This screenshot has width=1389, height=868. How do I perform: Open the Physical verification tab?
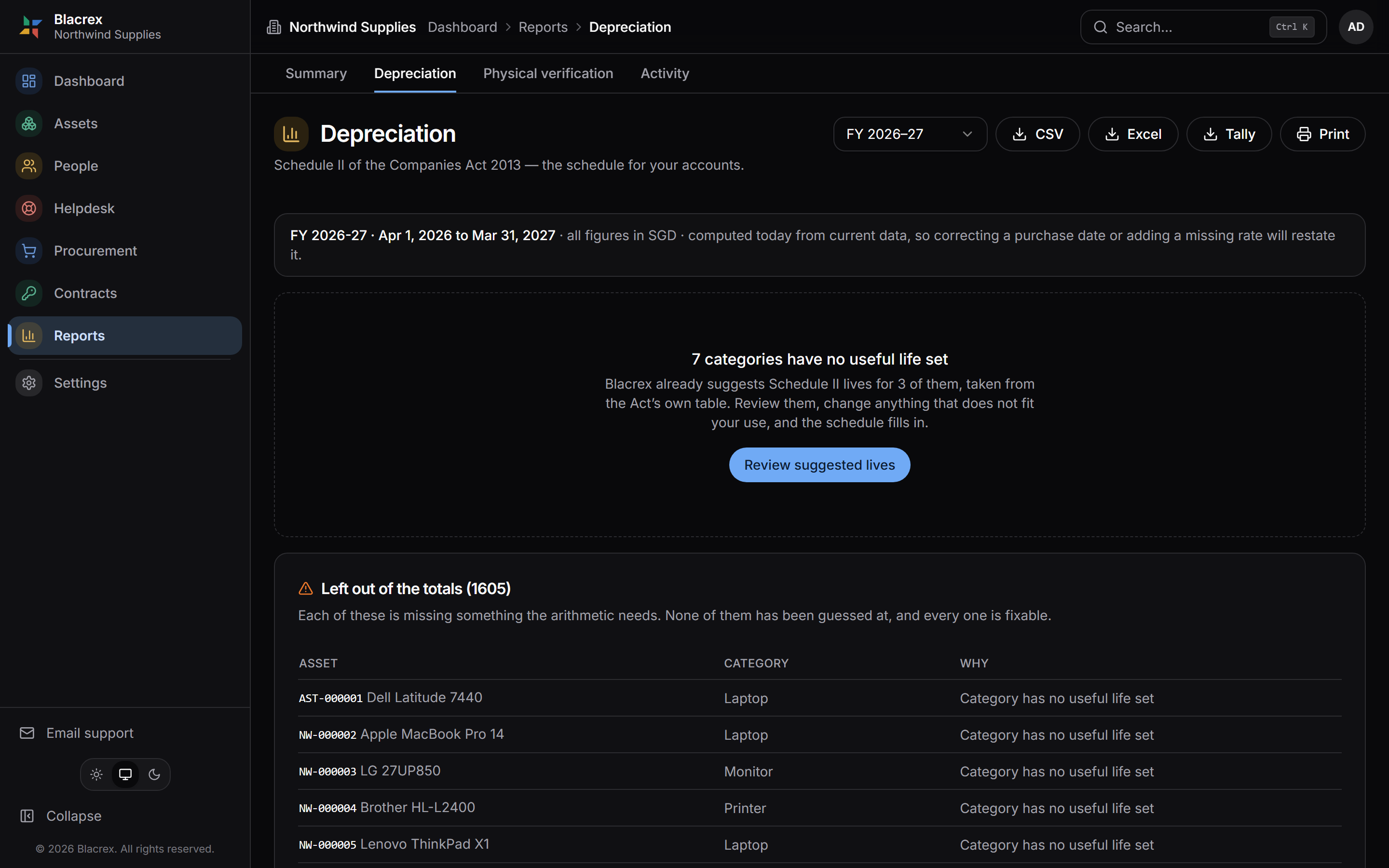pyautogui.click(x=548, y=73)
